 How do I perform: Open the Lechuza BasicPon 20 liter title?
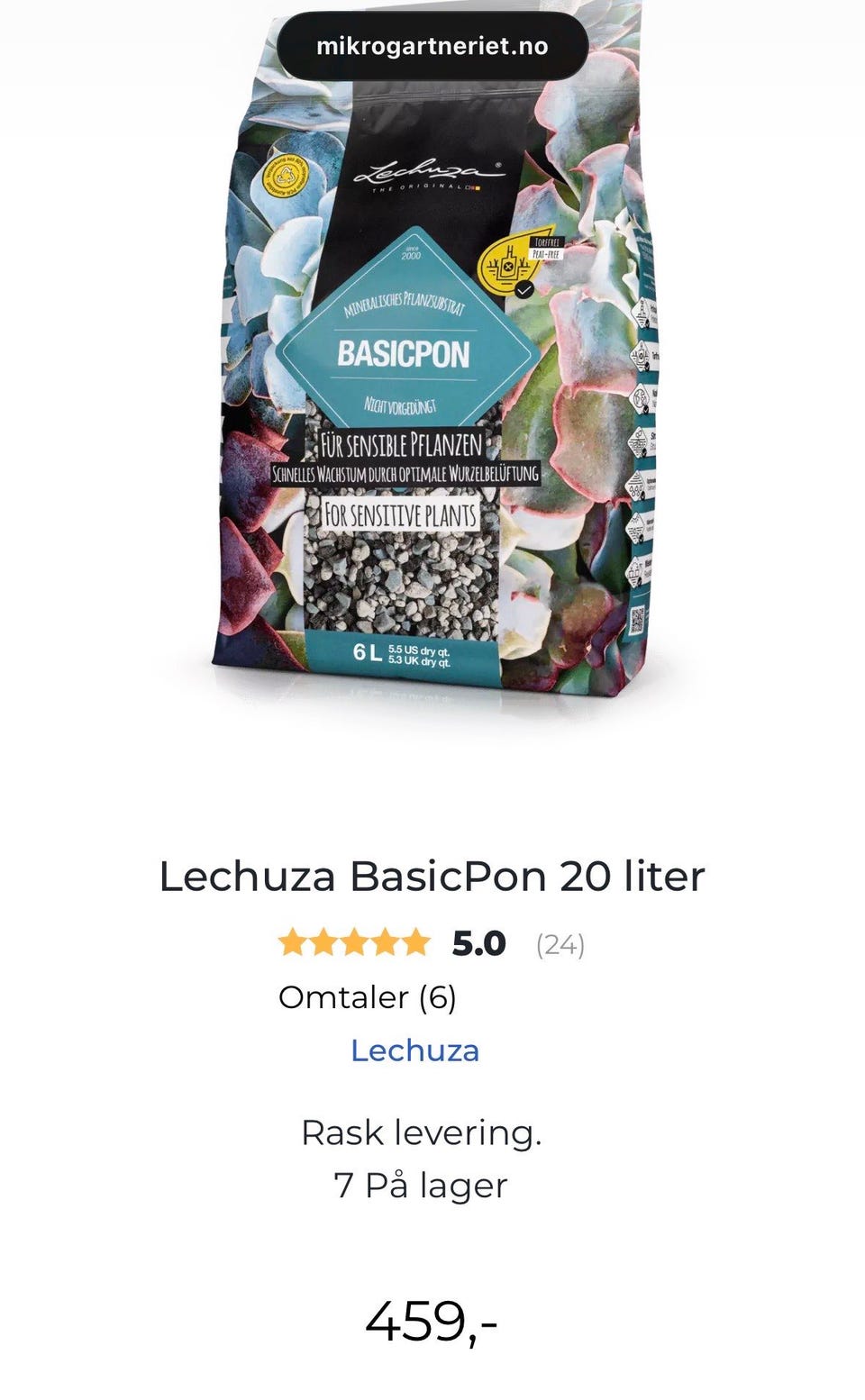(x=432, y=876)
